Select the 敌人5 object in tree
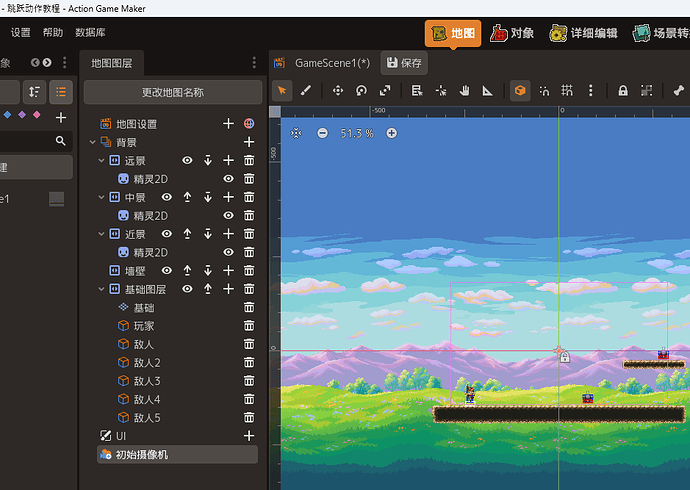The image size is (690, 490). point(147,417)
